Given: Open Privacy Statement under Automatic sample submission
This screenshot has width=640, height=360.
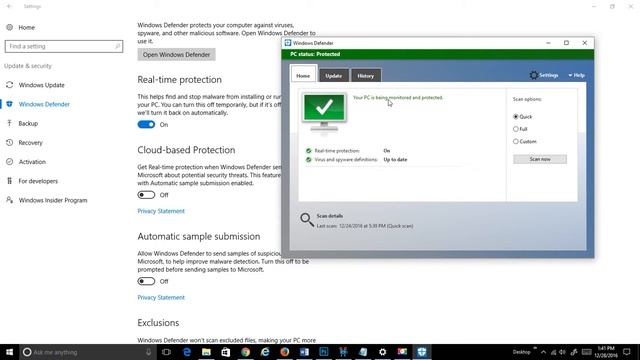Looking at the screenshot, I should click(161, 298).
